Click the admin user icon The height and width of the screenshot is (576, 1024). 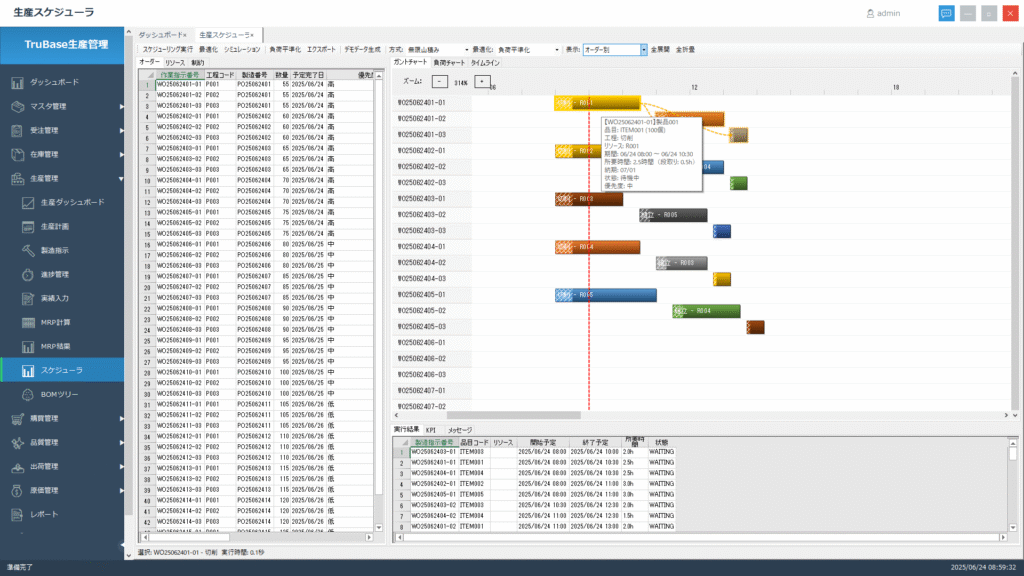tap(870, 13)
